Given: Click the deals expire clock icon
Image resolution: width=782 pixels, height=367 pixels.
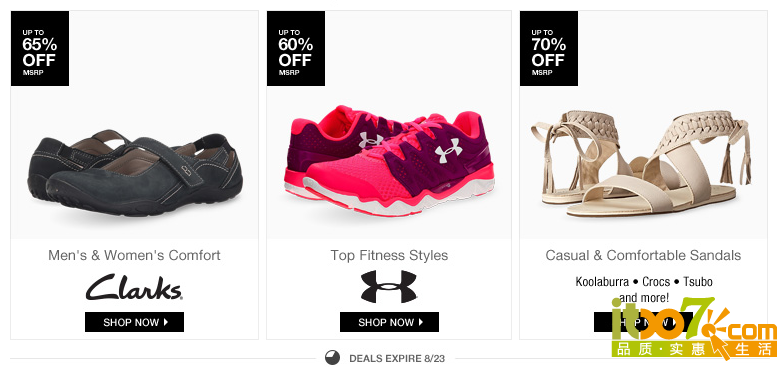Looking at the screenshot, I should 332,358.
